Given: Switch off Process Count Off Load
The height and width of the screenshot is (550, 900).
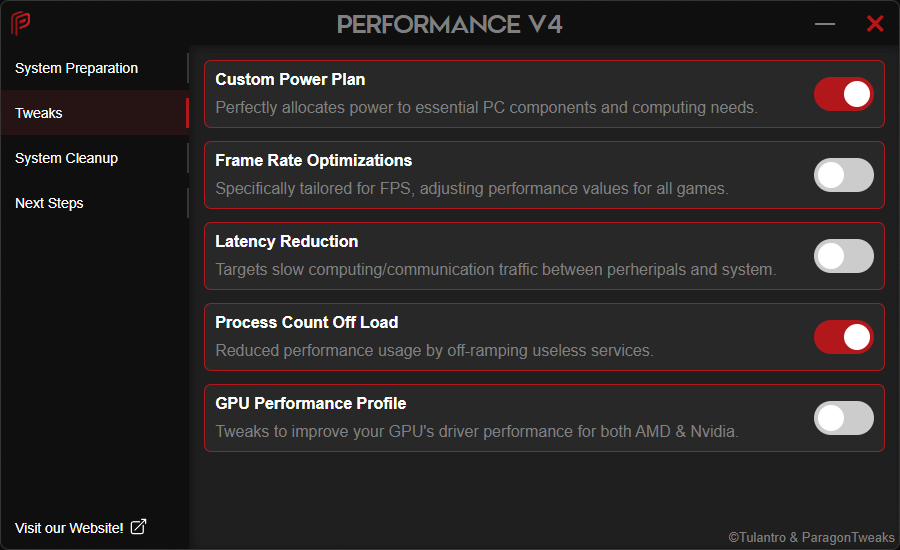Looking at the screenshot, I should [843, 337].
